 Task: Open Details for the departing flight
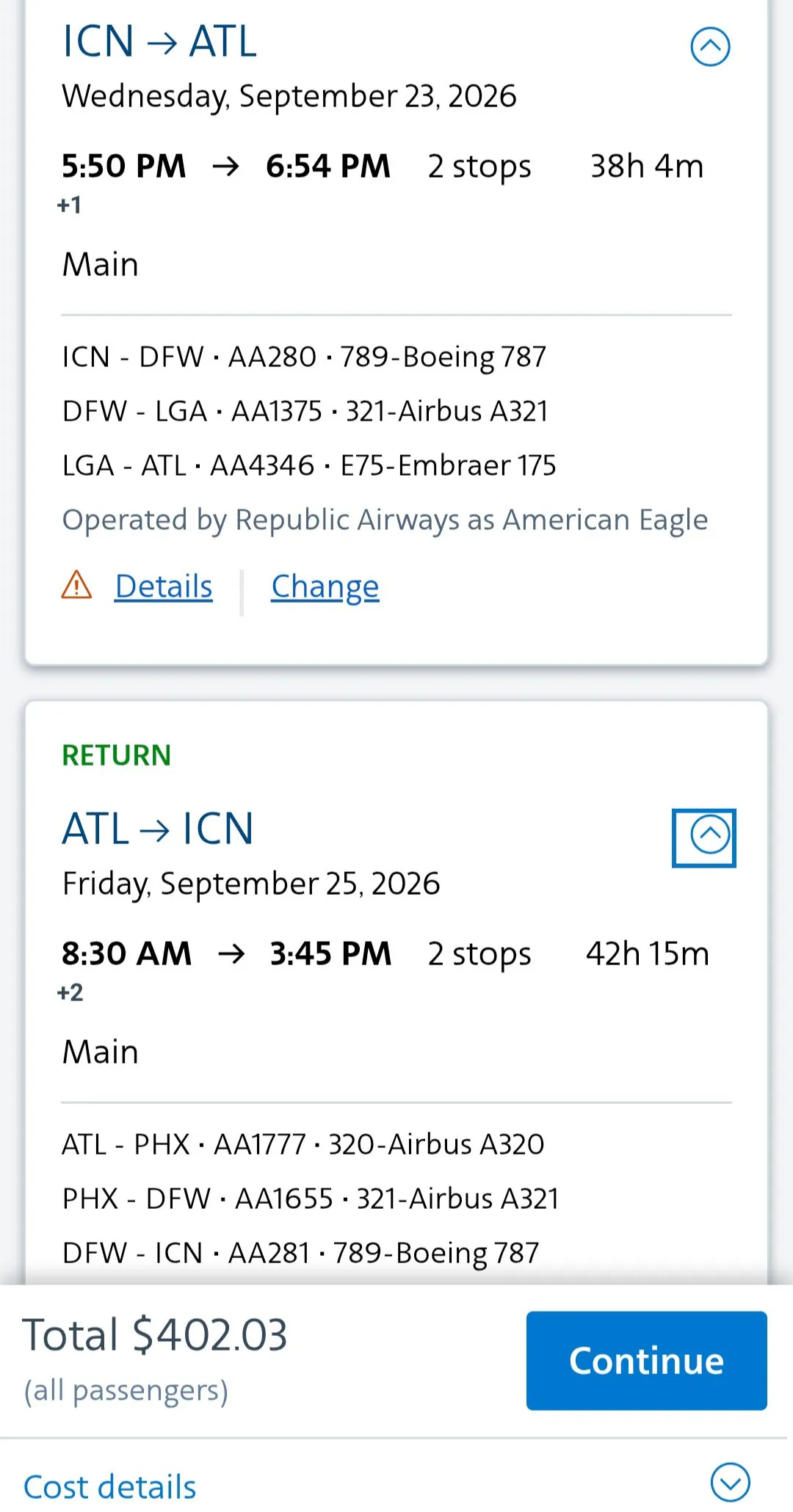tap(164, 586)
